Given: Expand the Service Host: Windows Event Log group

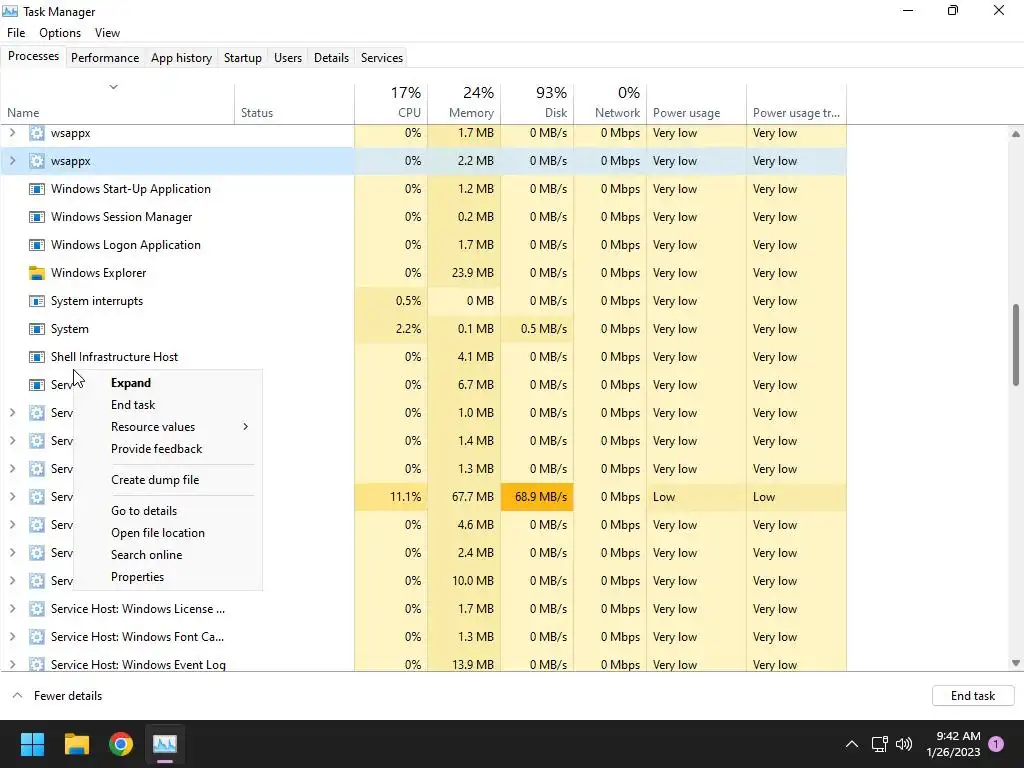Looking at the screenshot, I should [x=12, y=664].
